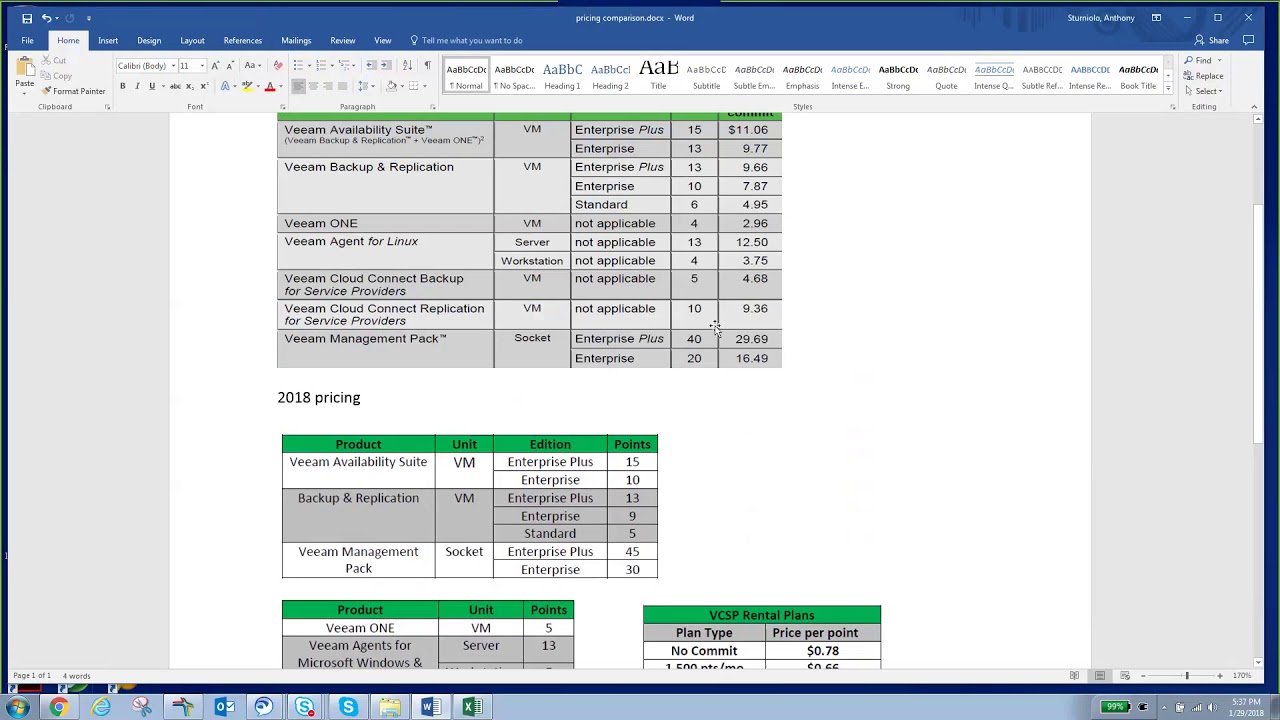Apply the Heading 1 style
Screen dimensions: 1280x720
click(x=562, y=76)
